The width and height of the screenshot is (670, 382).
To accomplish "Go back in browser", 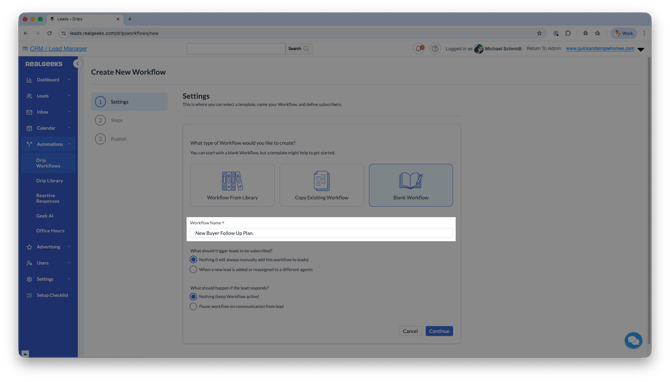I will [x=26, y=33].
